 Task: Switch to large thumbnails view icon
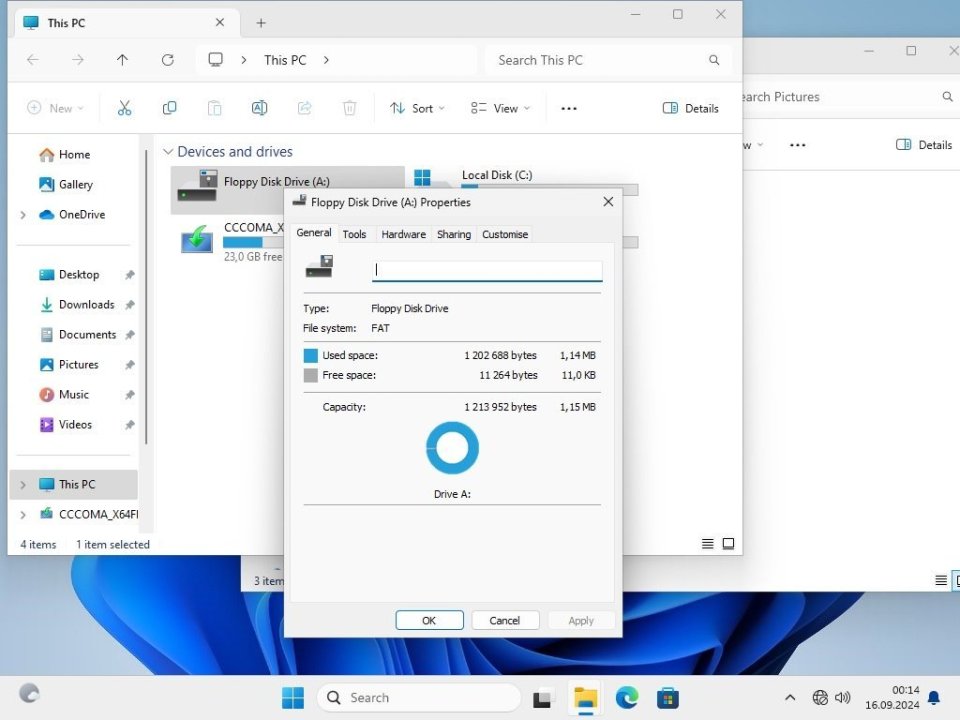[x=728, y=544]
